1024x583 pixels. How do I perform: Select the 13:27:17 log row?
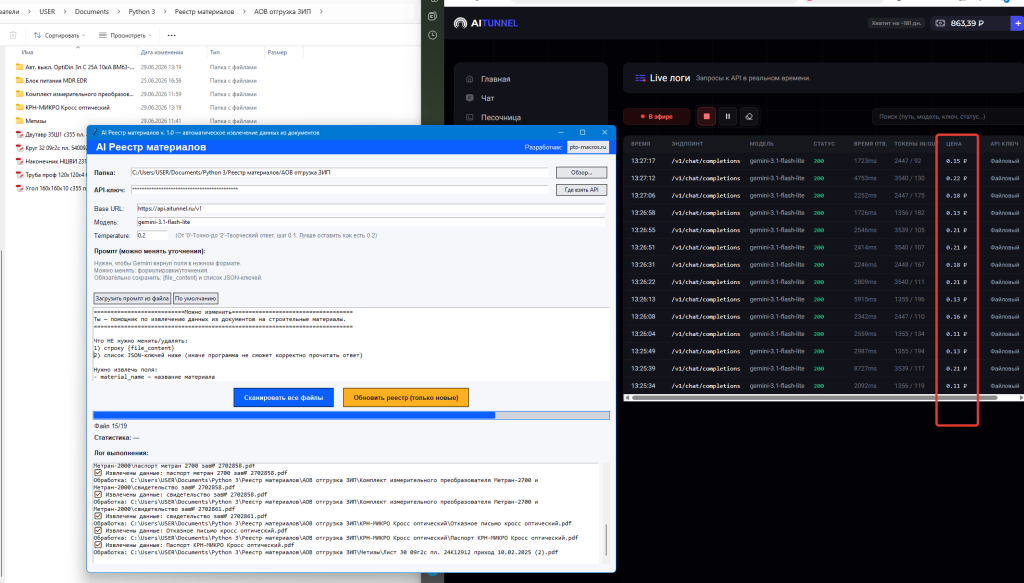824,161
